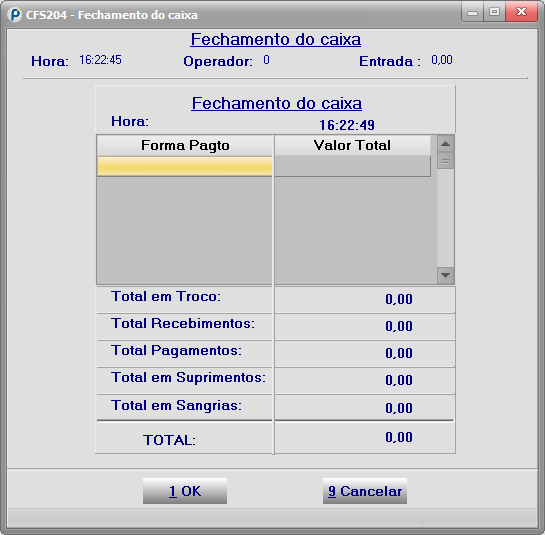
Task: Click the Total em Troco value
Action: [x=399, y=299]
